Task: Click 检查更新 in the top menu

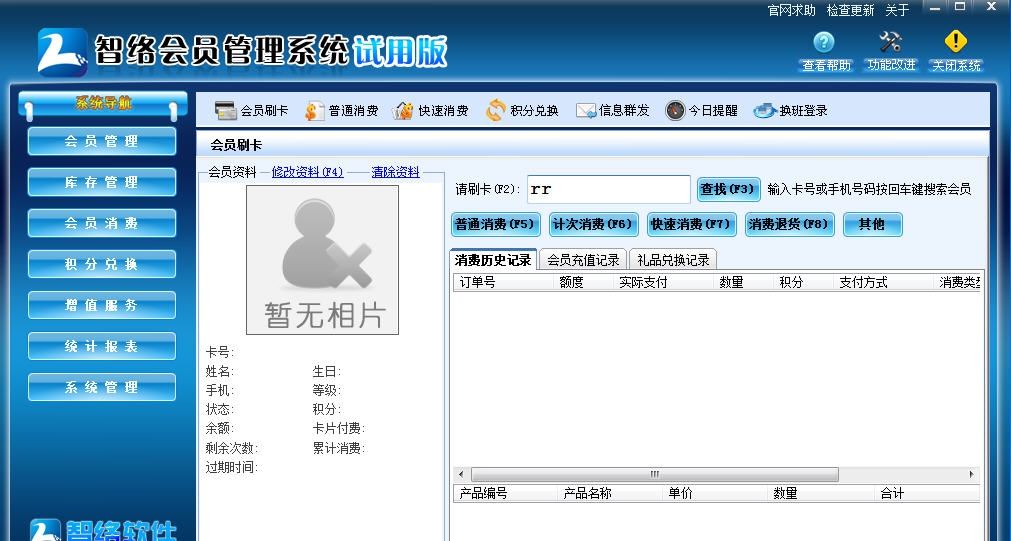Action: pyautogui.click(x=850, y=10)
